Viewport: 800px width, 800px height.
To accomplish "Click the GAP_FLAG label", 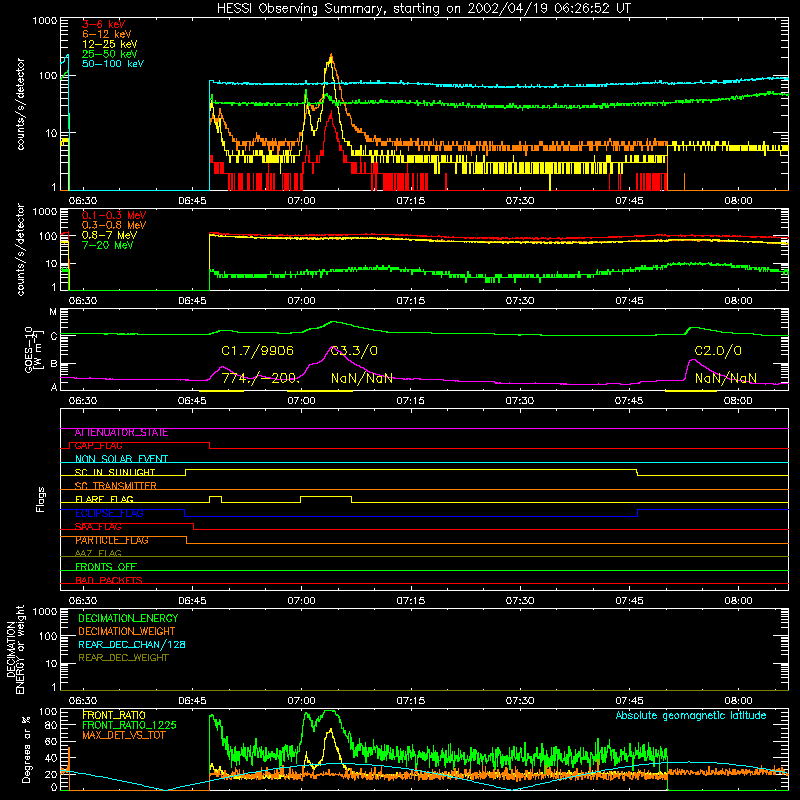I will point(98,445).
